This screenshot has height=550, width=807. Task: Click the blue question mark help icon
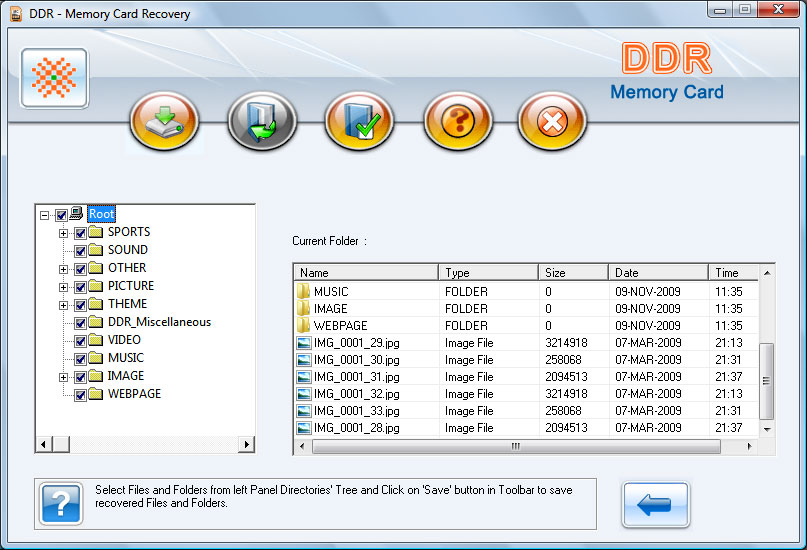[61, 503]
